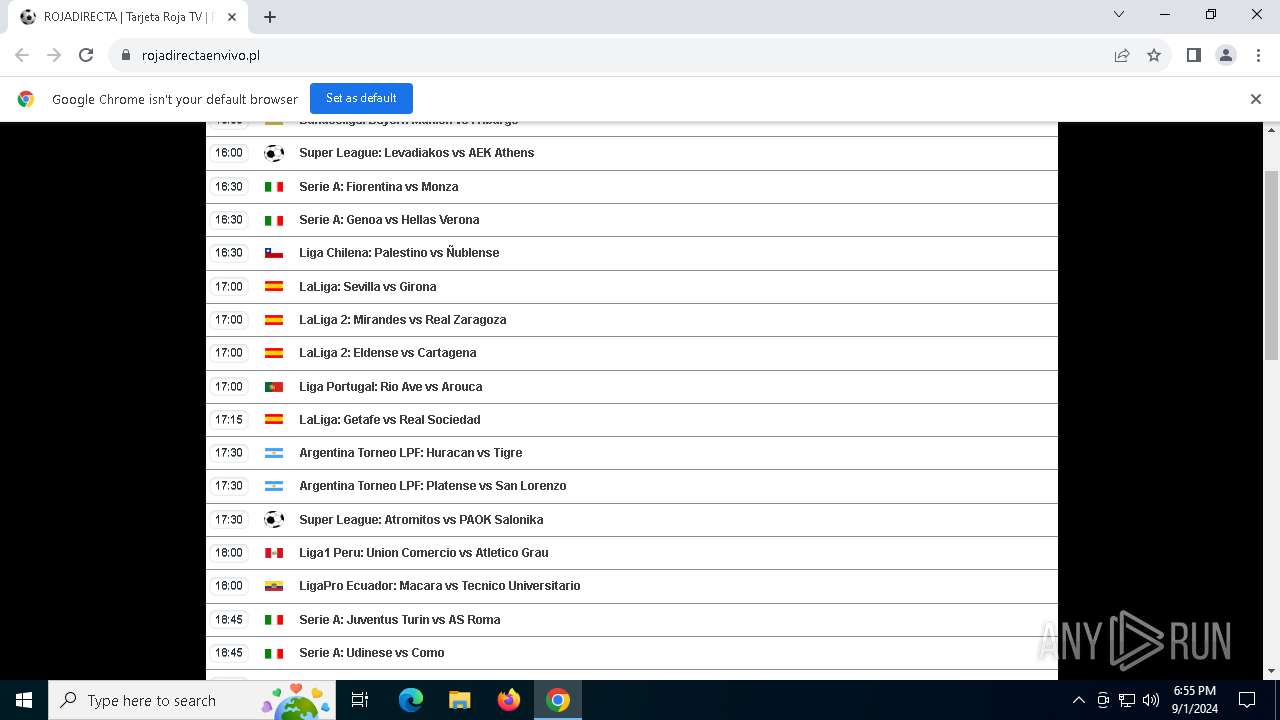The height and width of the screenshot is (720, 1280).
Task: Click the 17:15 time badge for Getafe match
Action: pos(229,420)
